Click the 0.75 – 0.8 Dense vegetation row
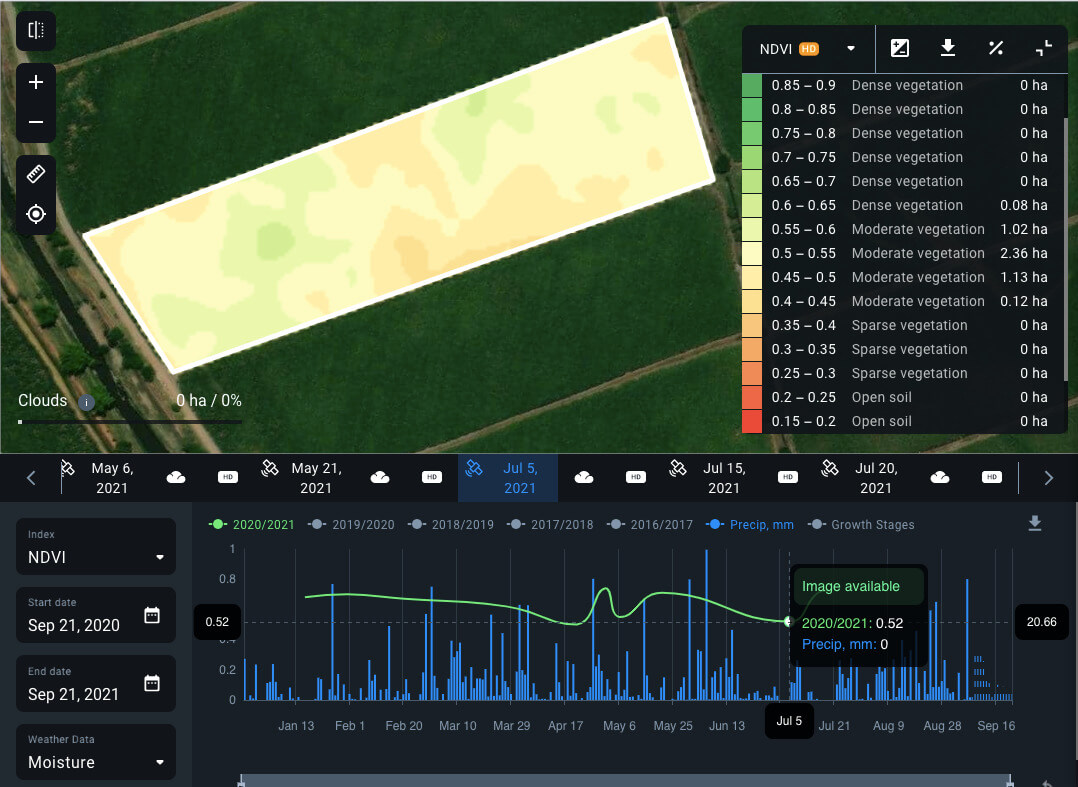1078x787 pixels. point(904,133)
